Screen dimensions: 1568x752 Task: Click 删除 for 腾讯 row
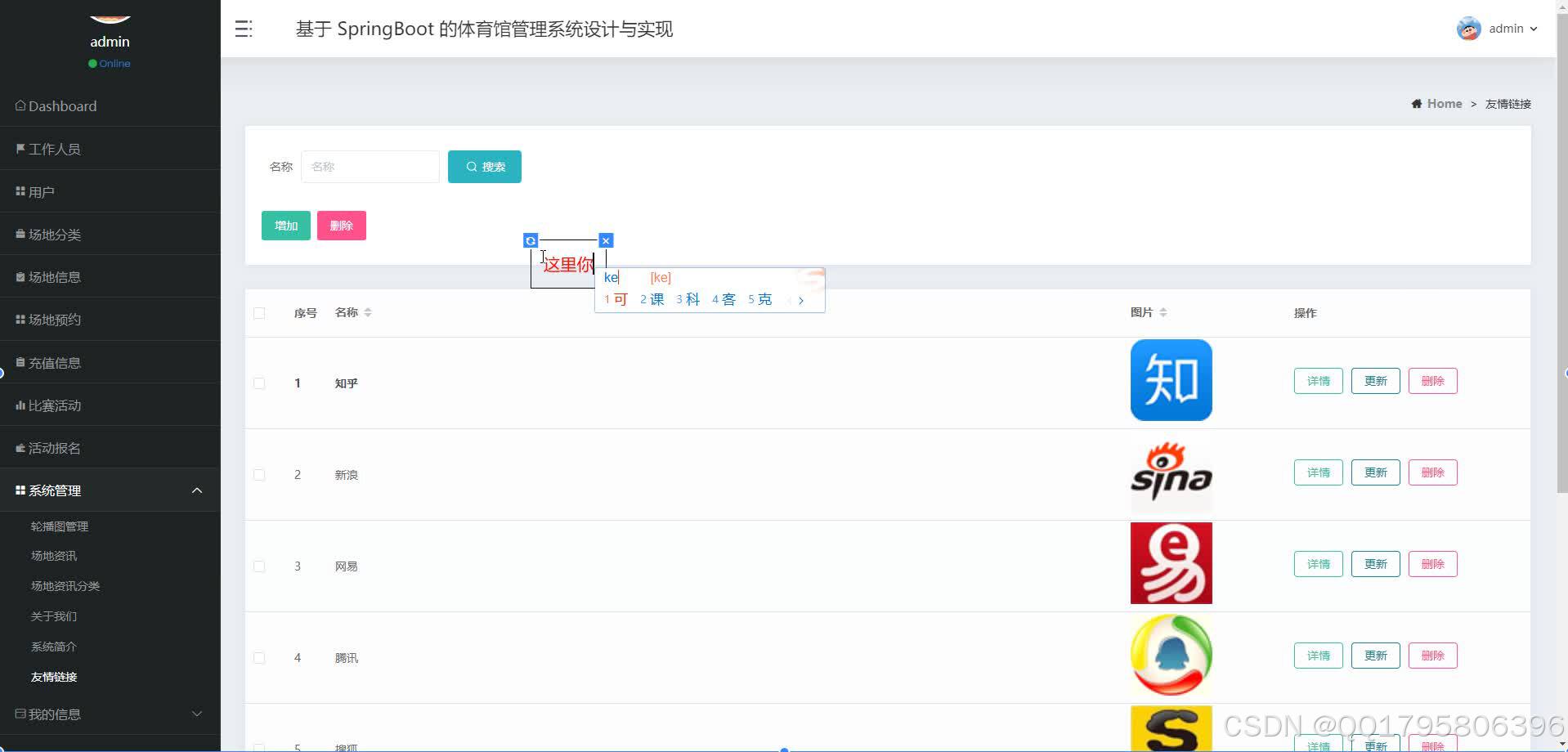coord(1433,656)
